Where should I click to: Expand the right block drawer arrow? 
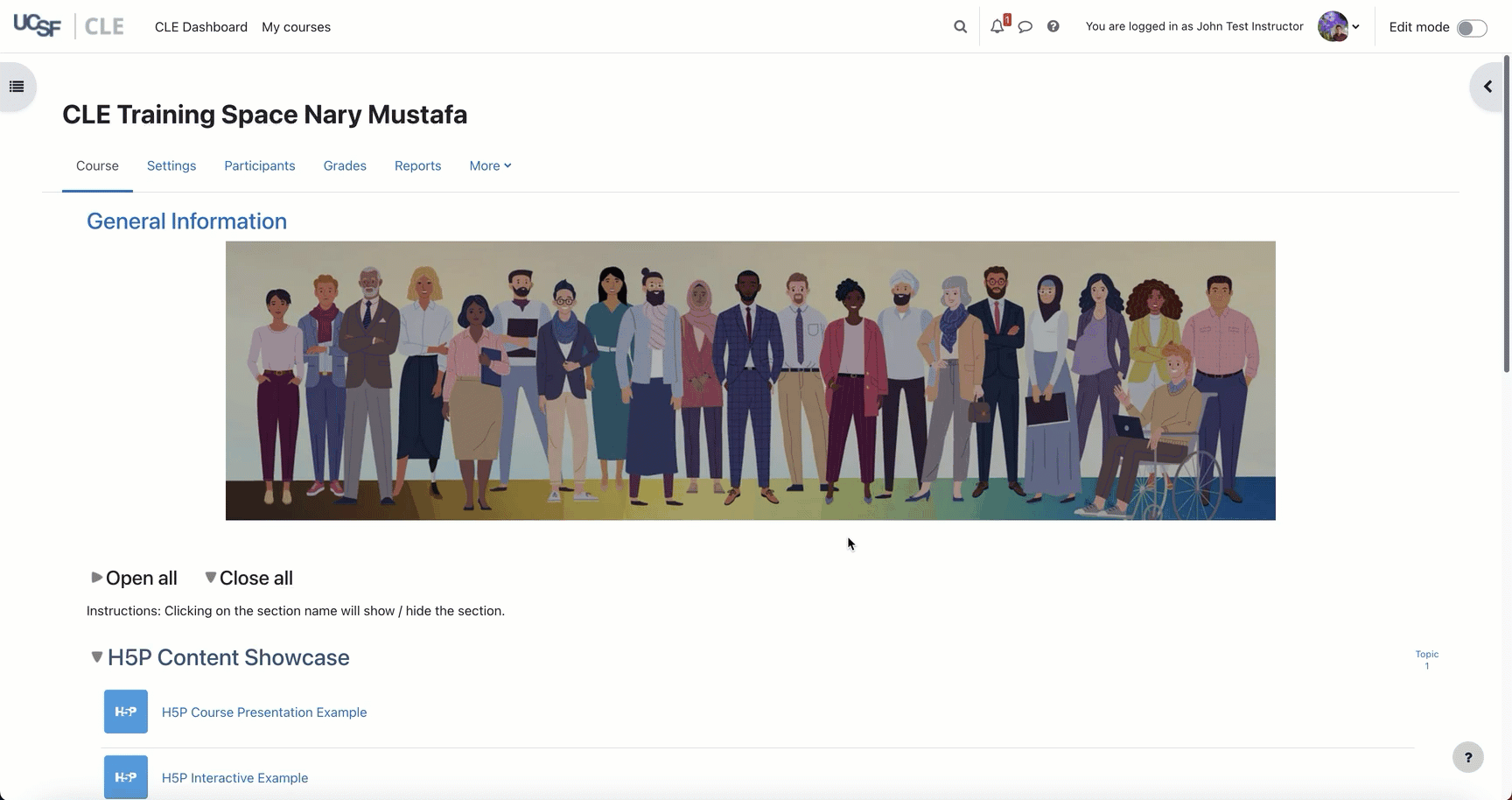[x=1487, y=87]
